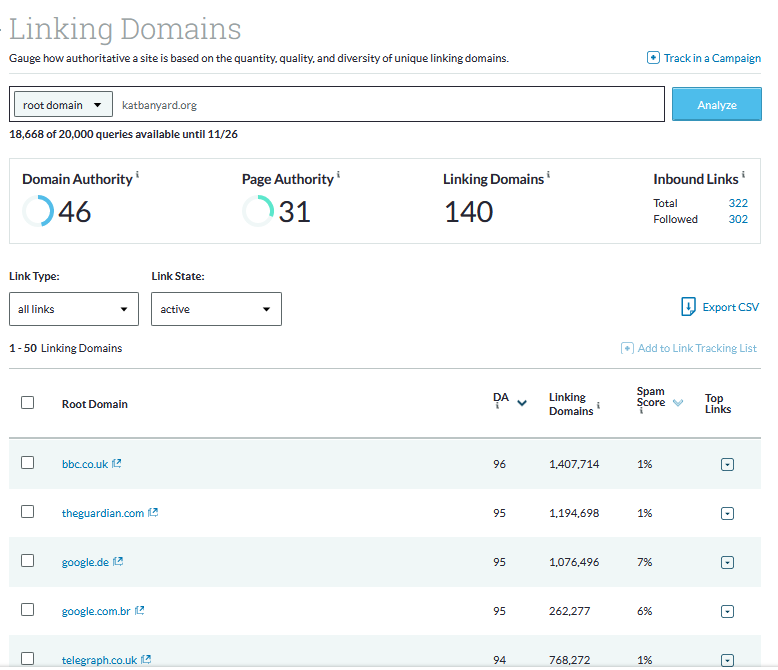
Task: Click telegraph.co.uk linking domains value 768,272
Action: pyautogui.click(x=570, y=660)
